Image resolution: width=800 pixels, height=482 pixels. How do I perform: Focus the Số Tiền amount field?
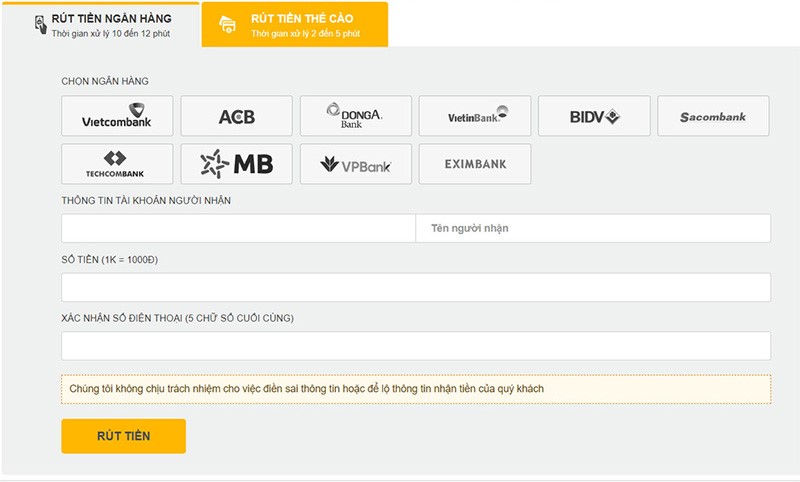416,287
